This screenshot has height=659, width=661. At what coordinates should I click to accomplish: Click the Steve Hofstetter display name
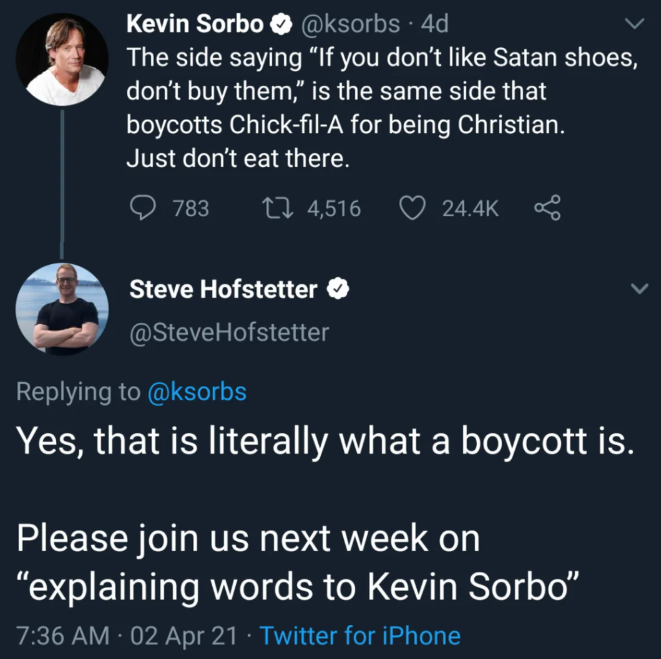[x=223, y=291]
